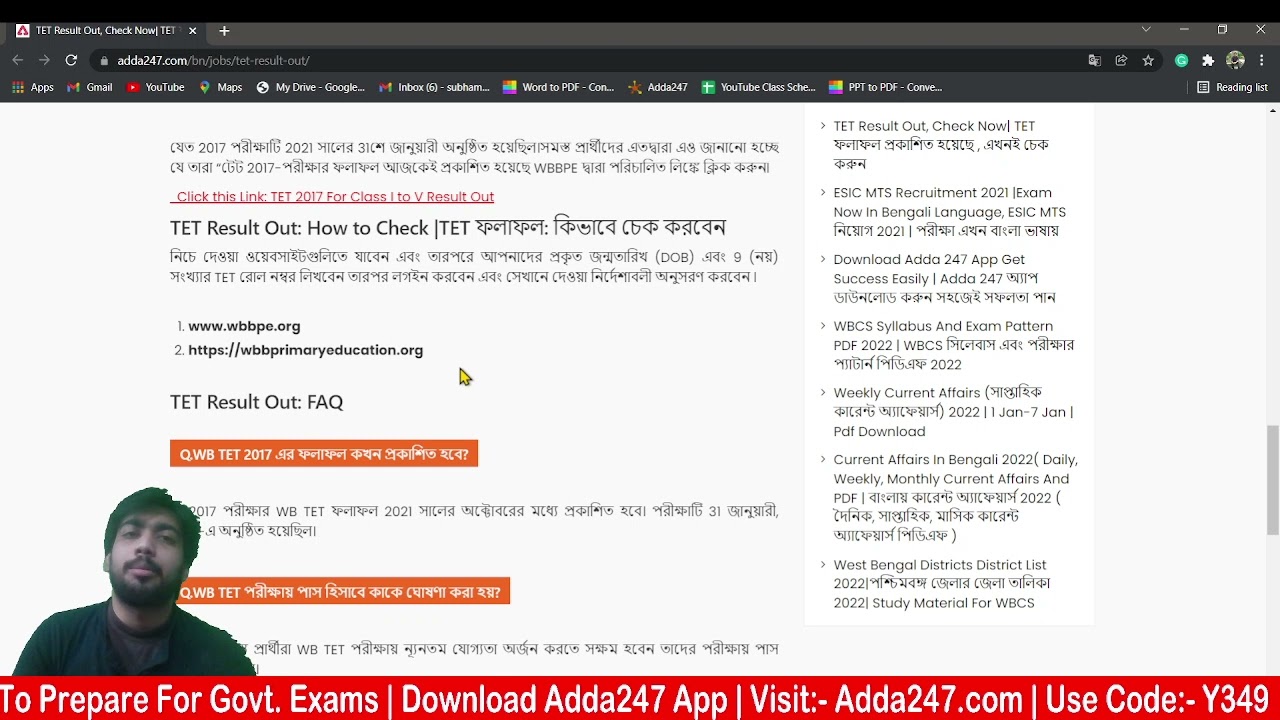Expand the tab search chevron
This screenshot has width=1280, height=720.
click(x=1146, y=30)
